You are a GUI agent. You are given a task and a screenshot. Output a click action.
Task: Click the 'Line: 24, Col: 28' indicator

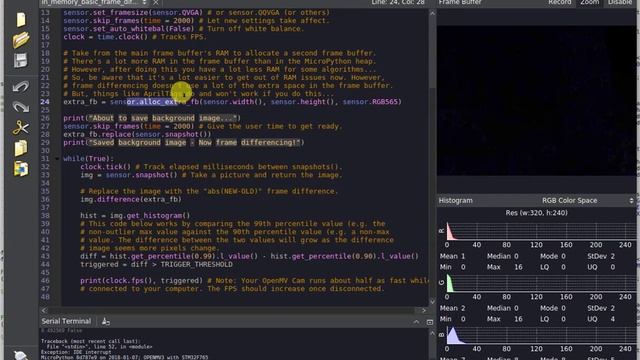[398, 2]
